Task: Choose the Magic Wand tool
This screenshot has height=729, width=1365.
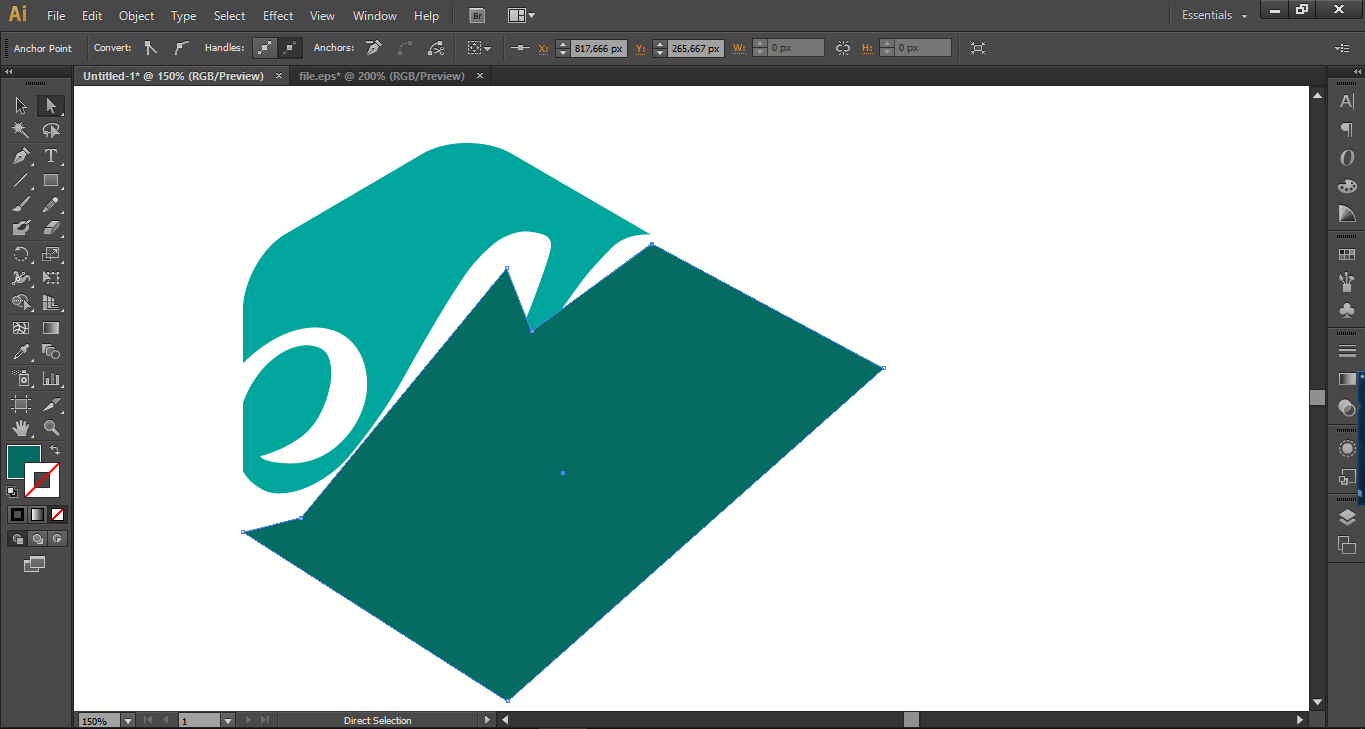Action: 21,131
